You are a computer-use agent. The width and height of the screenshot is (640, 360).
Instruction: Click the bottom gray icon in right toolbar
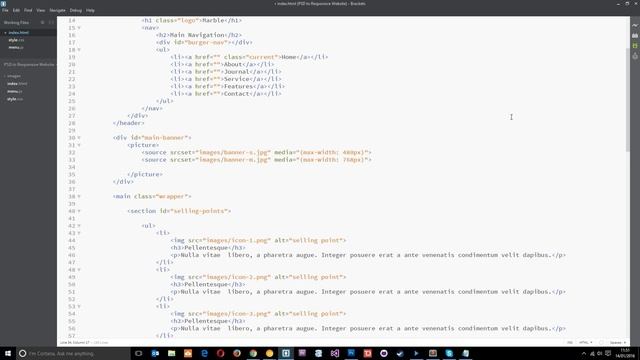click(635, 56)
